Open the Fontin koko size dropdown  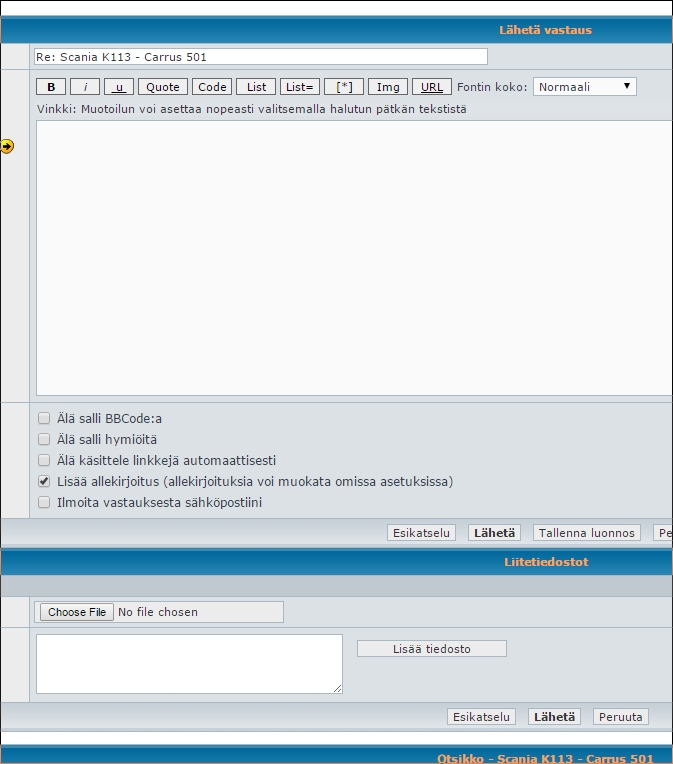pos(585,87)
